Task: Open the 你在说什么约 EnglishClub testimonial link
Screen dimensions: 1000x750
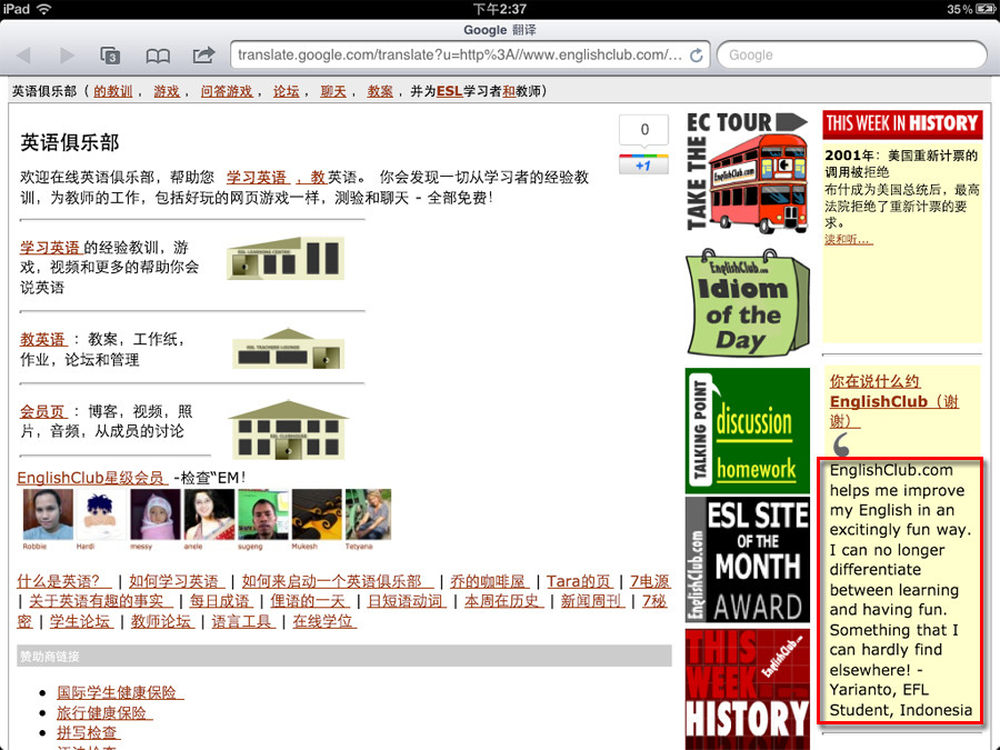Action: [x=893, y=401]
